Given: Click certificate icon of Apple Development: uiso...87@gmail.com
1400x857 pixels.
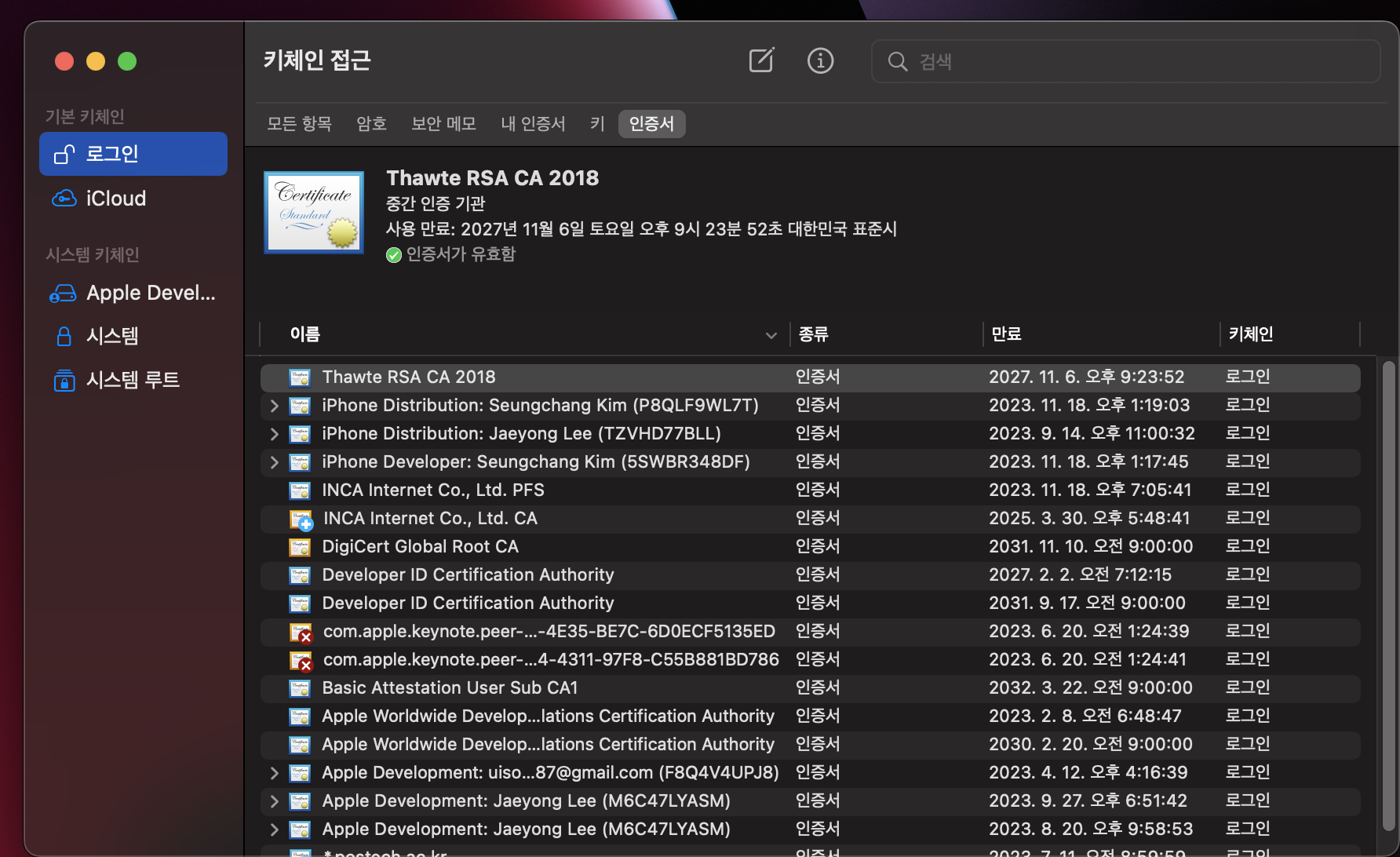Looking at the screenshot, I should pyautogui.click(x=300, y=773).
